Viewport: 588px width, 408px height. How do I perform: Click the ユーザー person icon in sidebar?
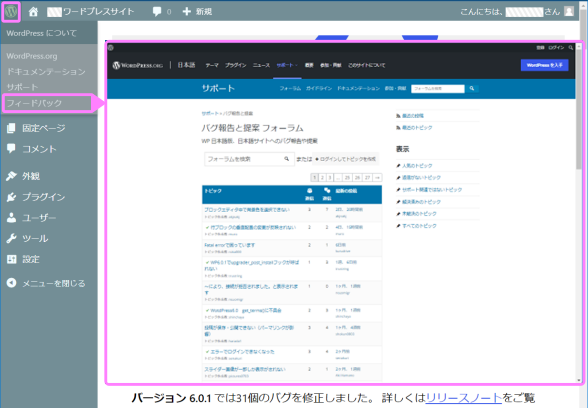(x=11, y=218)
